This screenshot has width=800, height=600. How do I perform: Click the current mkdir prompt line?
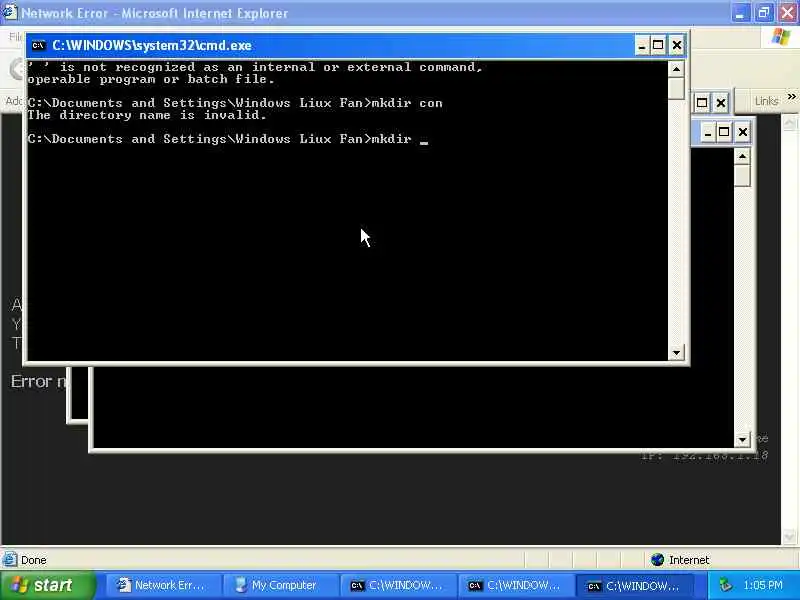pyautogui.click(x=228, y=139)
